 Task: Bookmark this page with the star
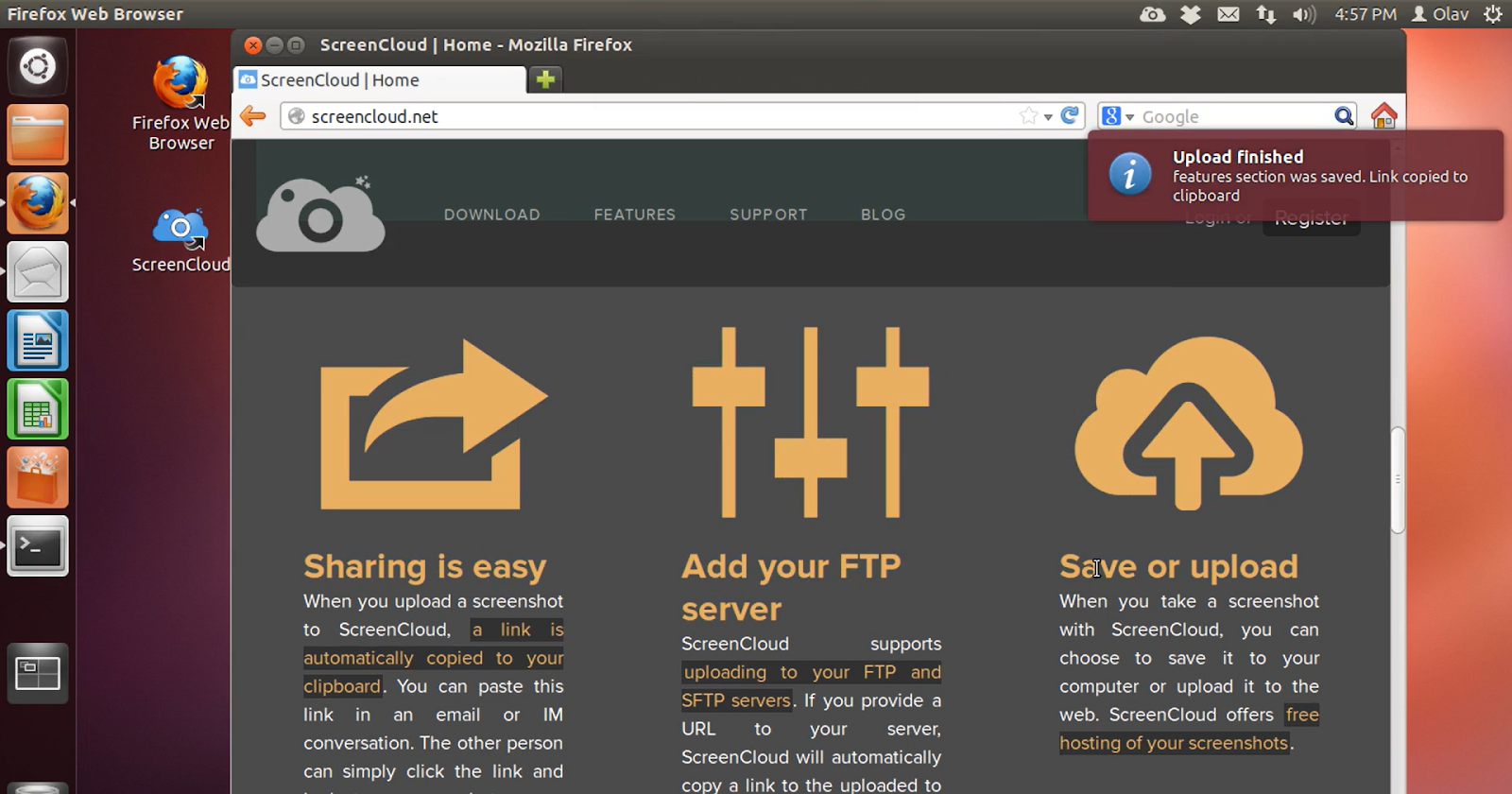tap(1028, 116)
